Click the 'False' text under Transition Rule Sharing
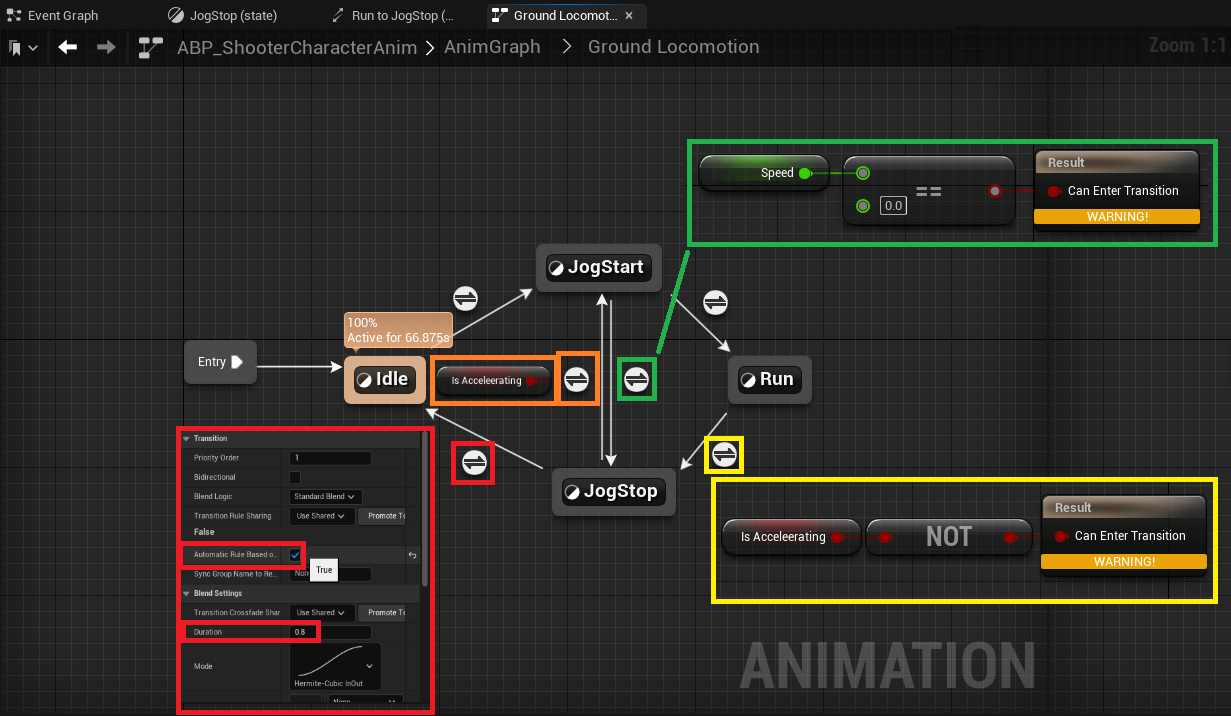This screenshot has height=716, width=1231. tap(204, 532)
